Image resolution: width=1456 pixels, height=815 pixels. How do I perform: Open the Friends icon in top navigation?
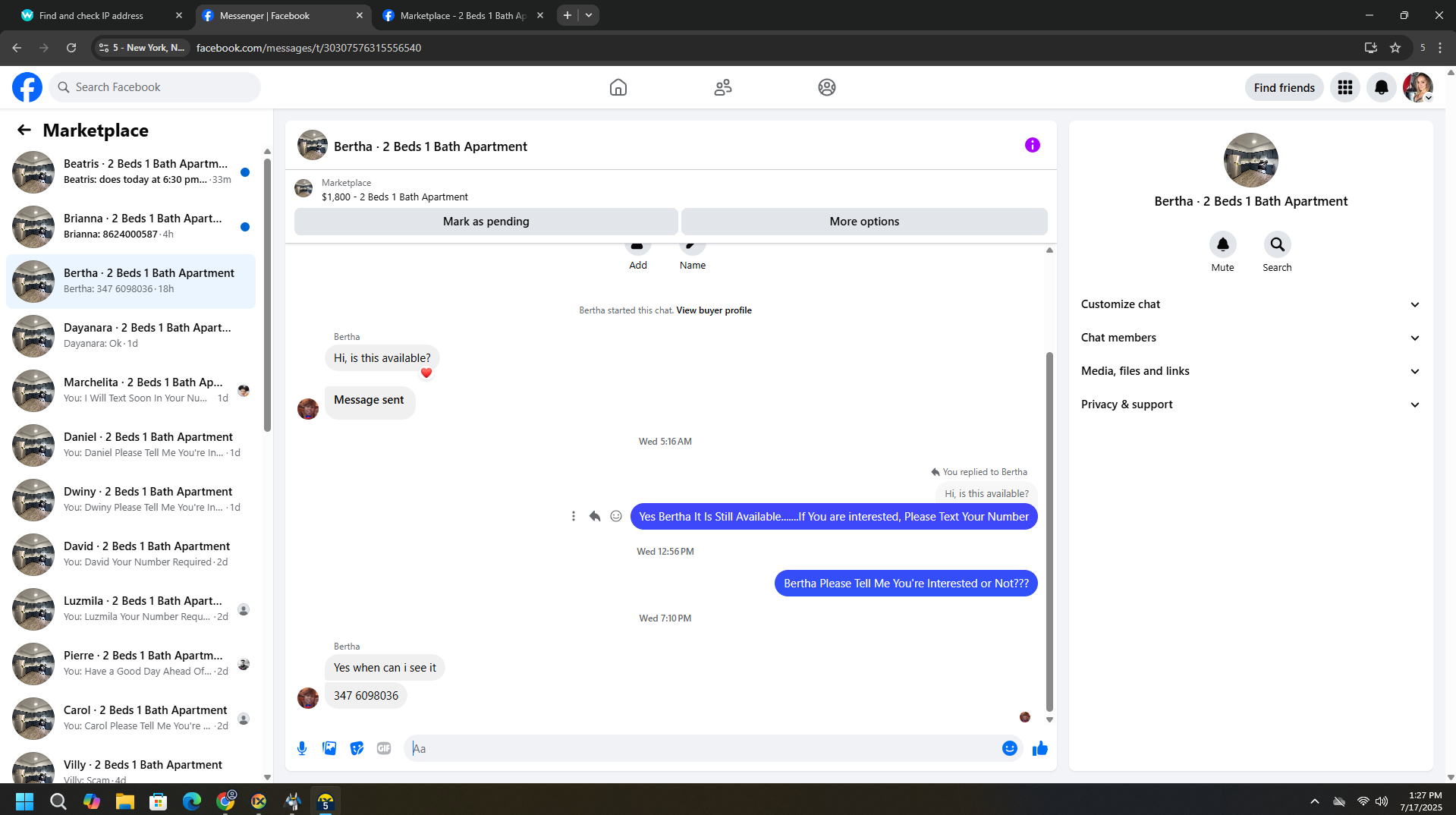[723, 87]
